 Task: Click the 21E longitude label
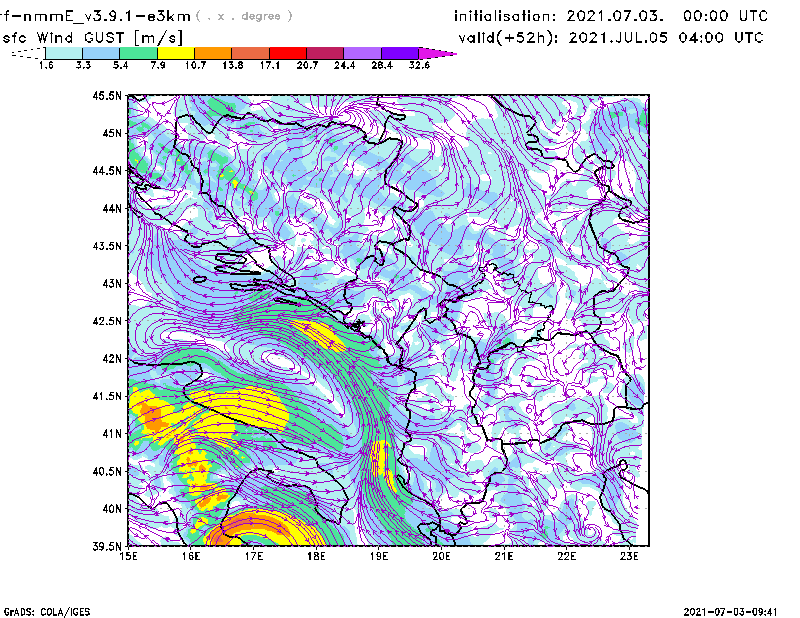(x=504, y=556)
